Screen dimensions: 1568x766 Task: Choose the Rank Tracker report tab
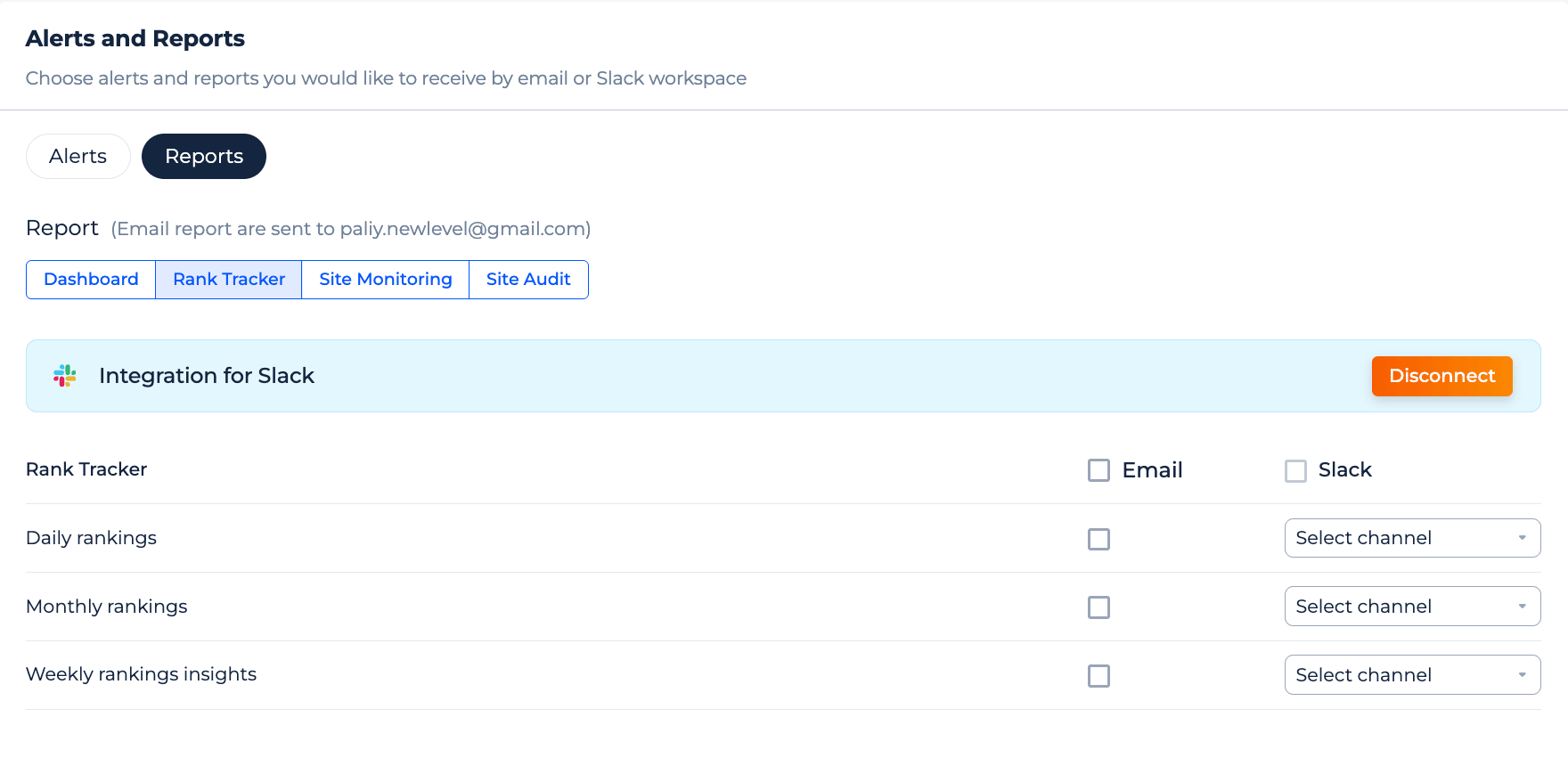tap(229, 280)
